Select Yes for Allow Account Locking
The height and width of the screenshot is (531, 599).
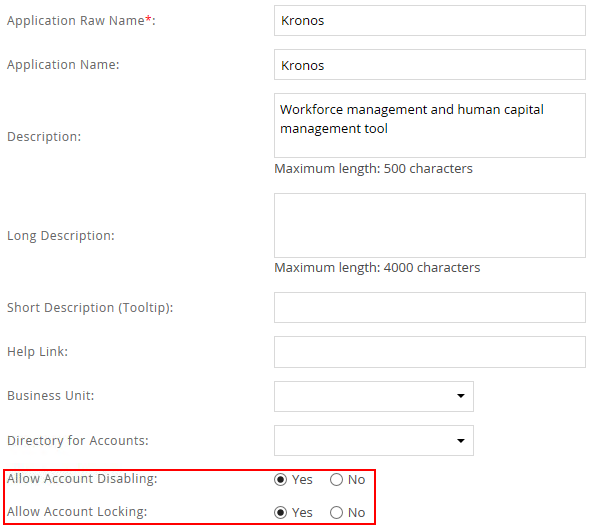(x=280, y=512)
